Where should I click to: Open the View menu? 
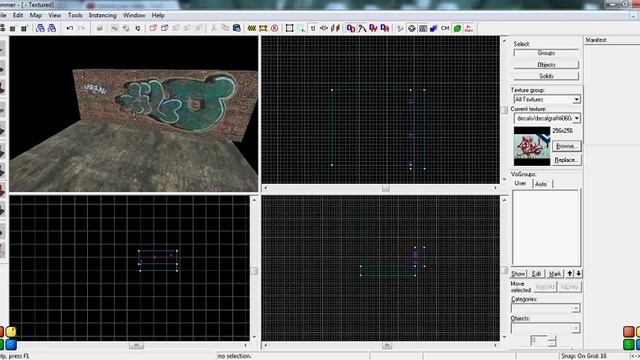tap(54, 15)
